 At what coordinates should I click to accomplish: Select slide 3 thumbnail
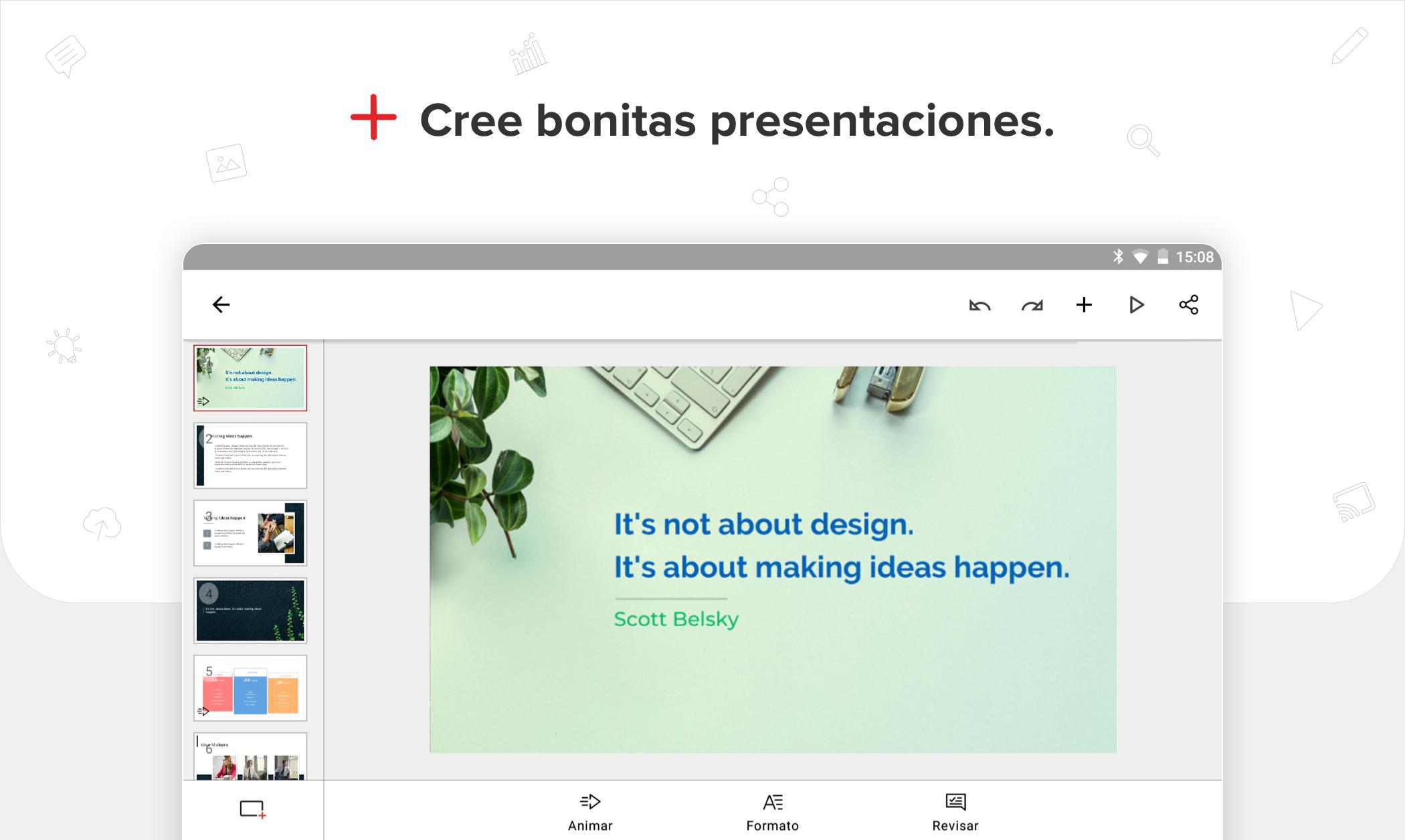(250, 533)
